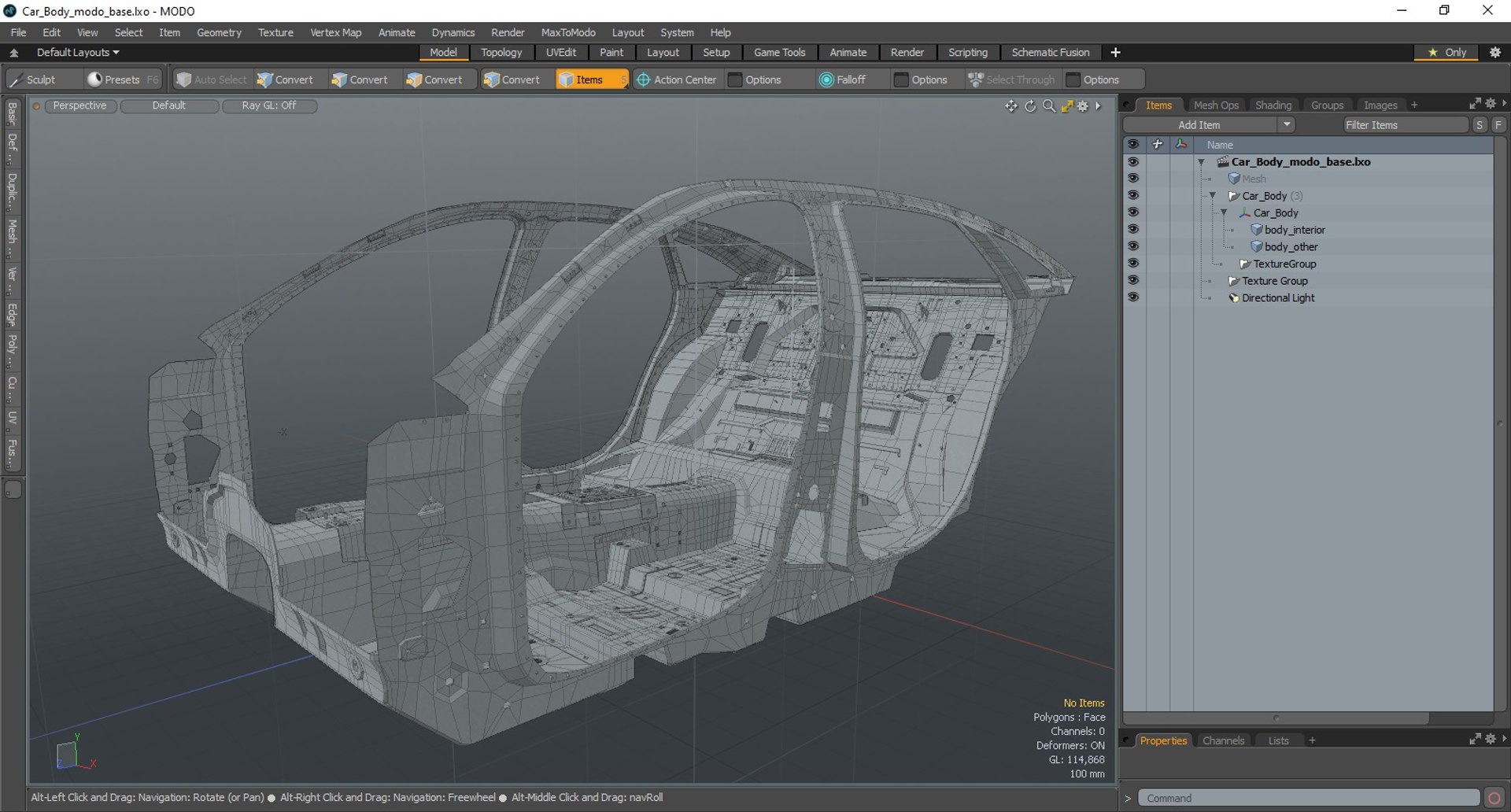The height and width of the screenshot is (812, 1511).
Task: Click the lock column header icon
Action: 1157,144
